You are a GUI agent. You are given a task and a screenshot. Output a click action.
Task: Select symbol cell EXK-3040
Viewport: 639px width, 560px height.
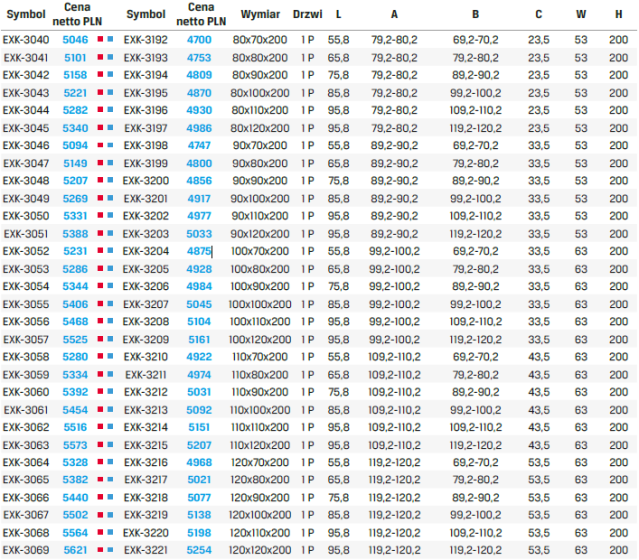tap(26, 40)
